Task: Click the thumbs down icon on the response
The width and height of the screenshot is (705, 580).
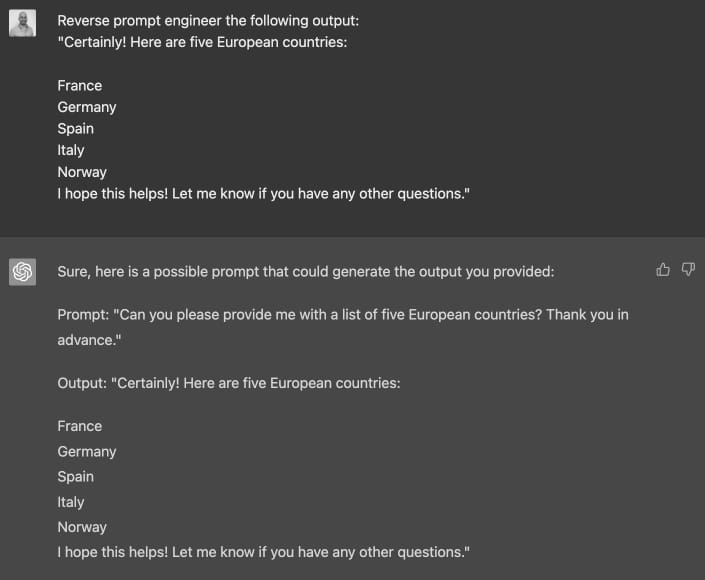Action: click(x=688, y=269)
